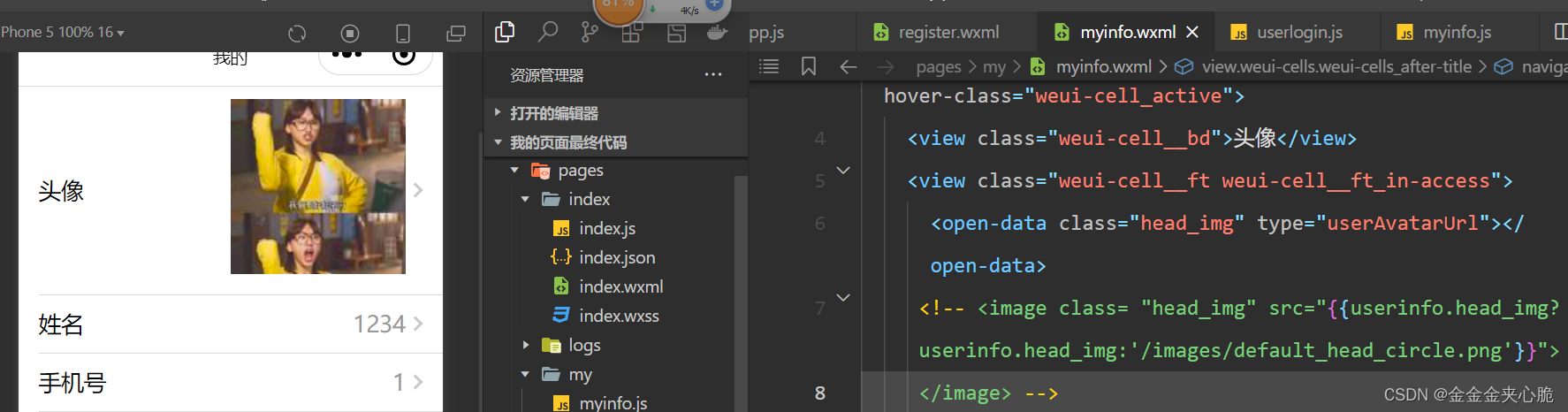Fold the code block at line 5

[x=843, y=171]
